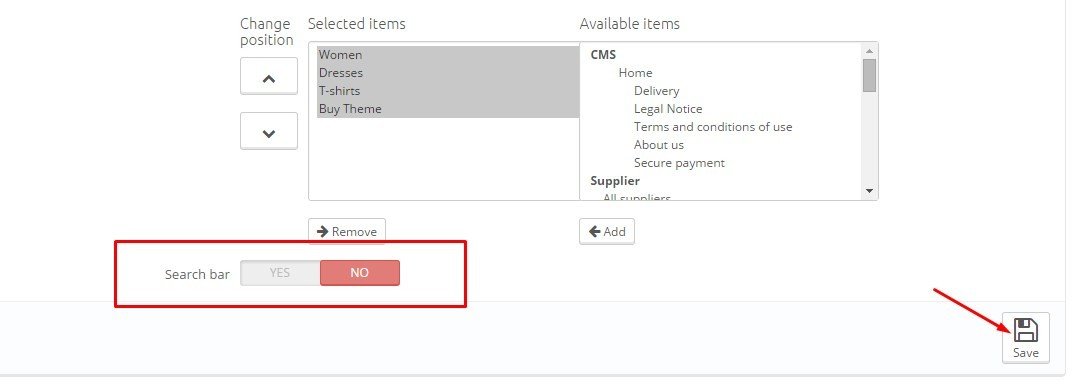Select Supplier group in Available items
Screen dimensions: 1072x388
pyautogui.click(x=615, y=181)
